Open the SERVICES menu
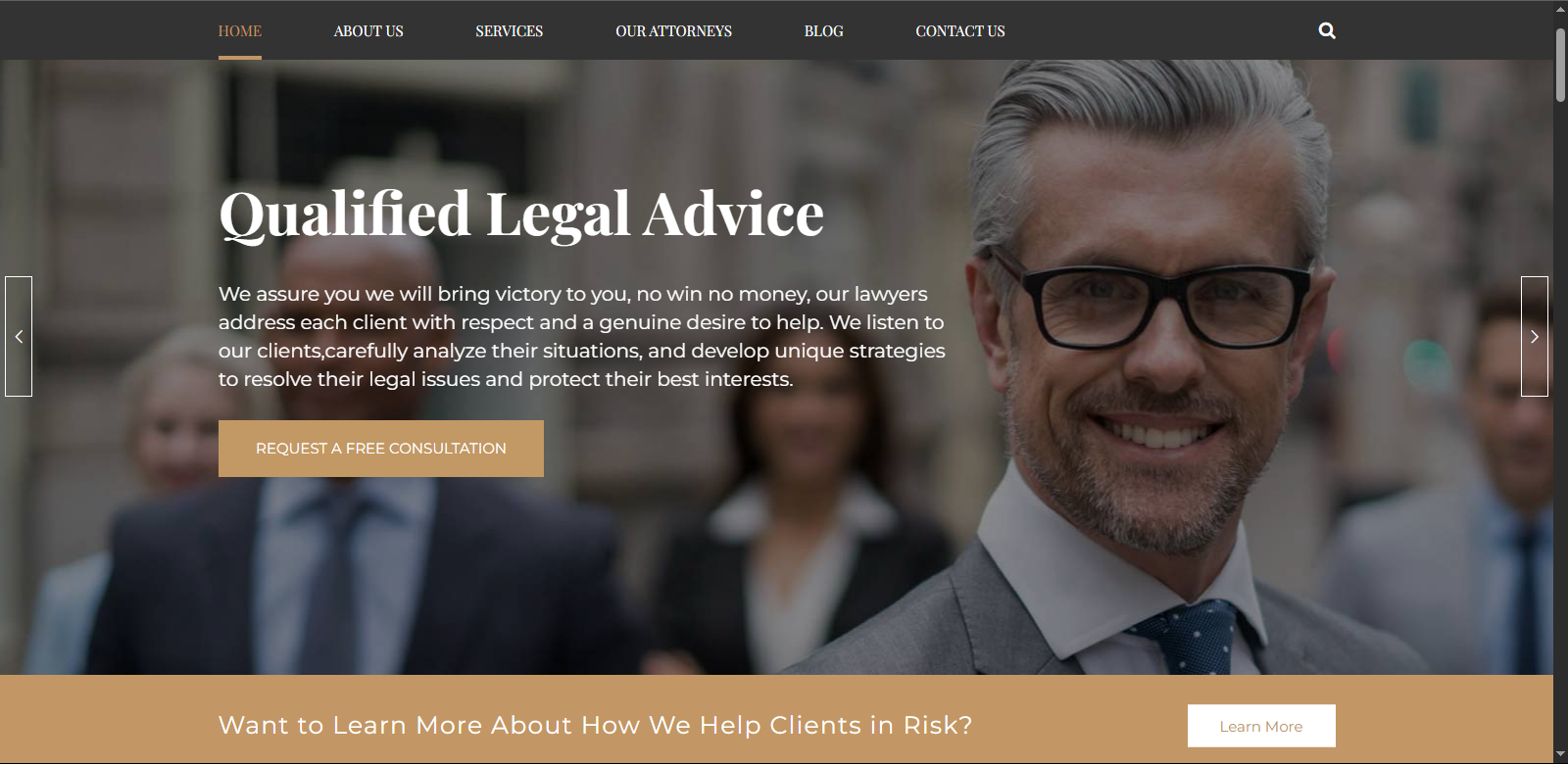Viewport: 1568px width, 764px height. 509,31
